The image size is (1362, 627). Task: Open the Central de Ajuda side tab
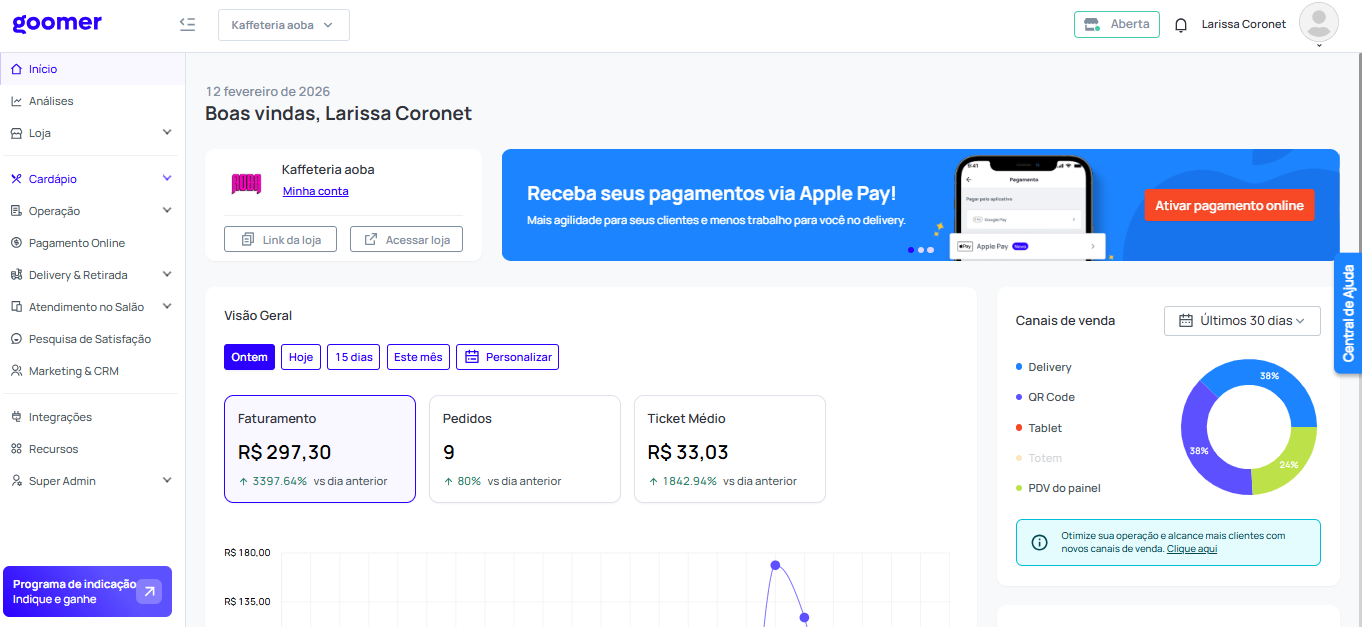(x=1348, y=313)
